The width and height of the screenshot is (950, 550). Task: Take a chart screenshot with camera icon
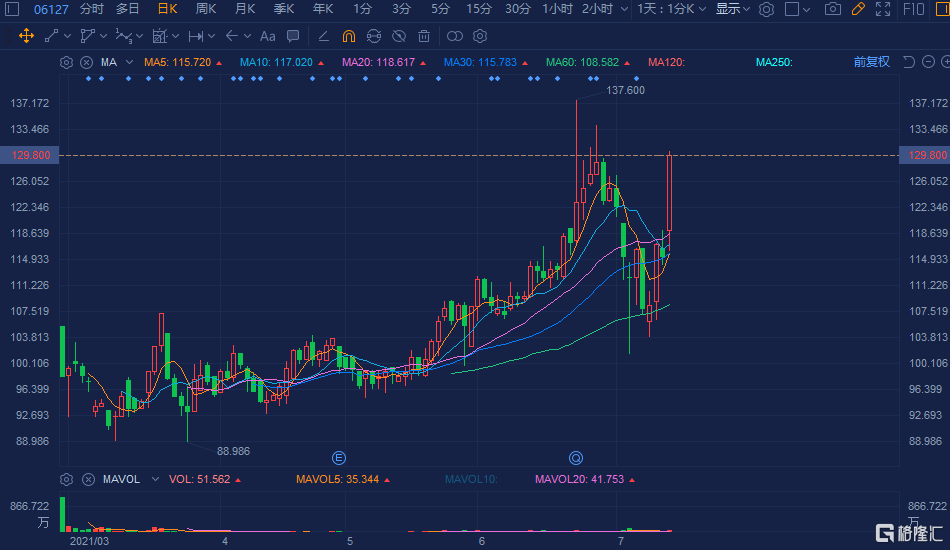tap(832, 9)
